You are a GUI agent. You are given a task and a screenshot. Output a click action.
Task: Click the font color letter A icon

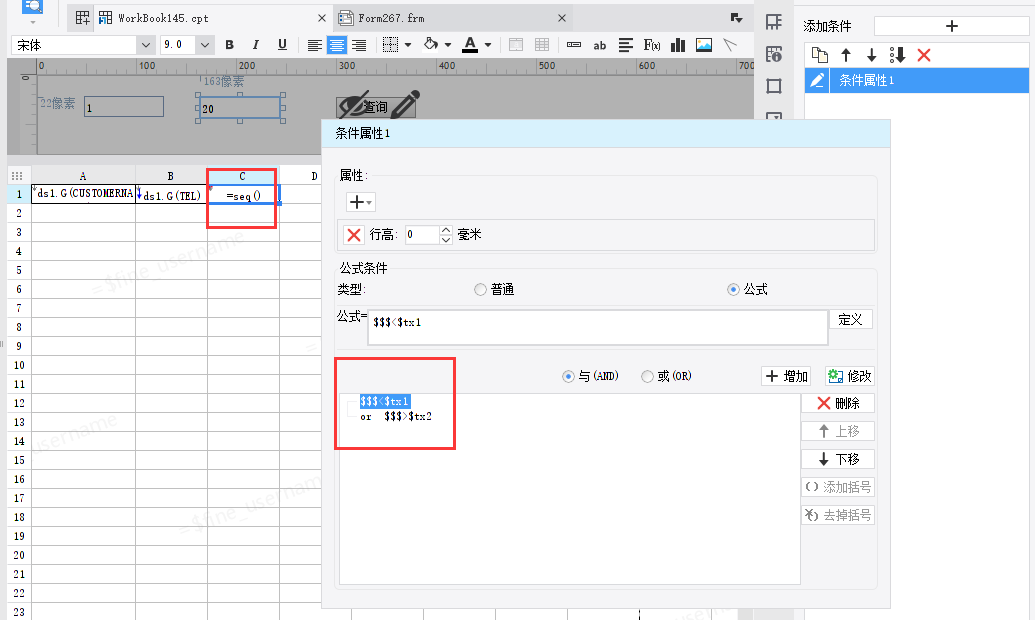(x=470, y=44)
